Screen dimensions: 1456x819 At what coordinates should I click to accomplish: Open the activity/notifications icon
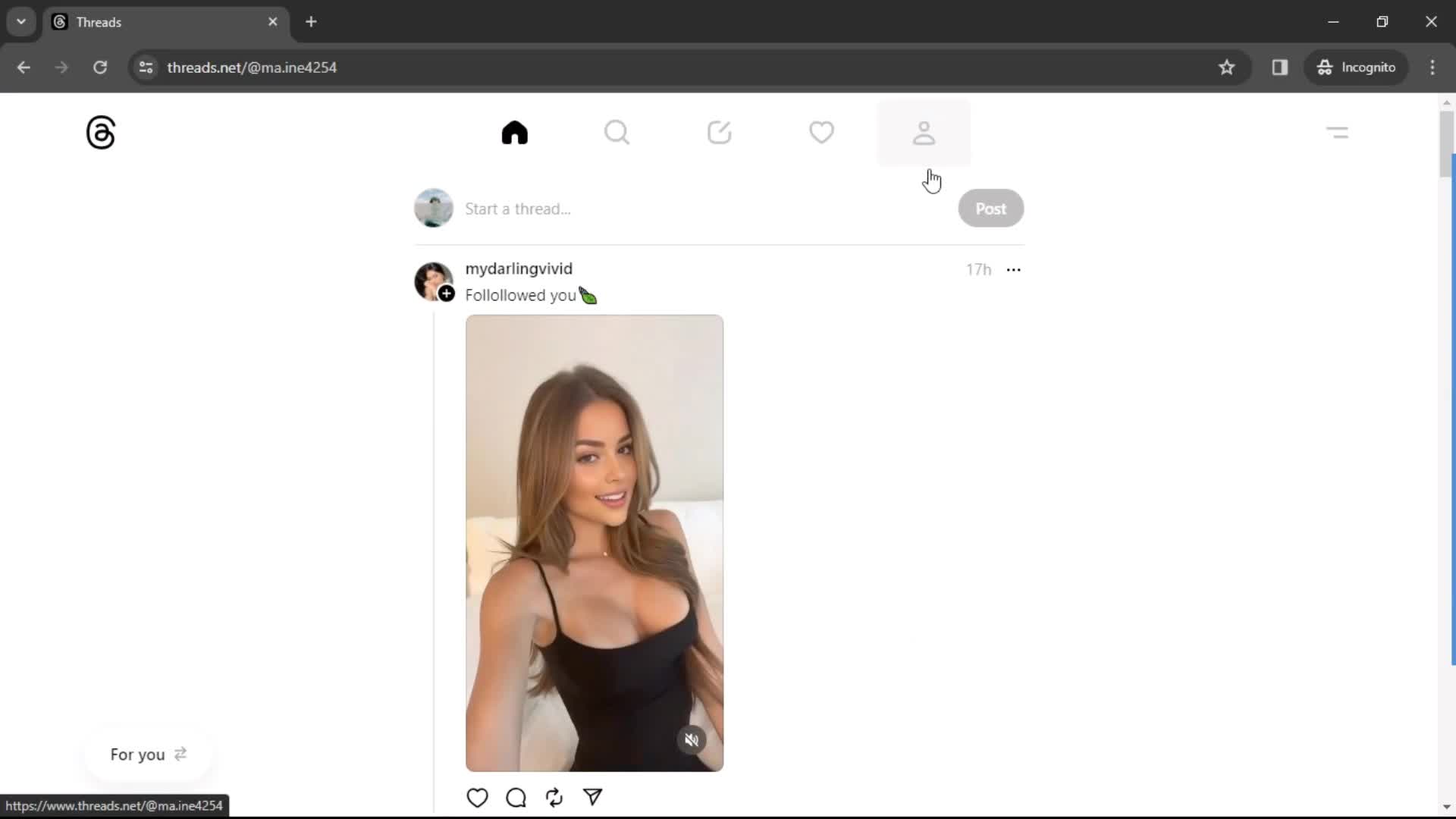(x=821, y=131)
